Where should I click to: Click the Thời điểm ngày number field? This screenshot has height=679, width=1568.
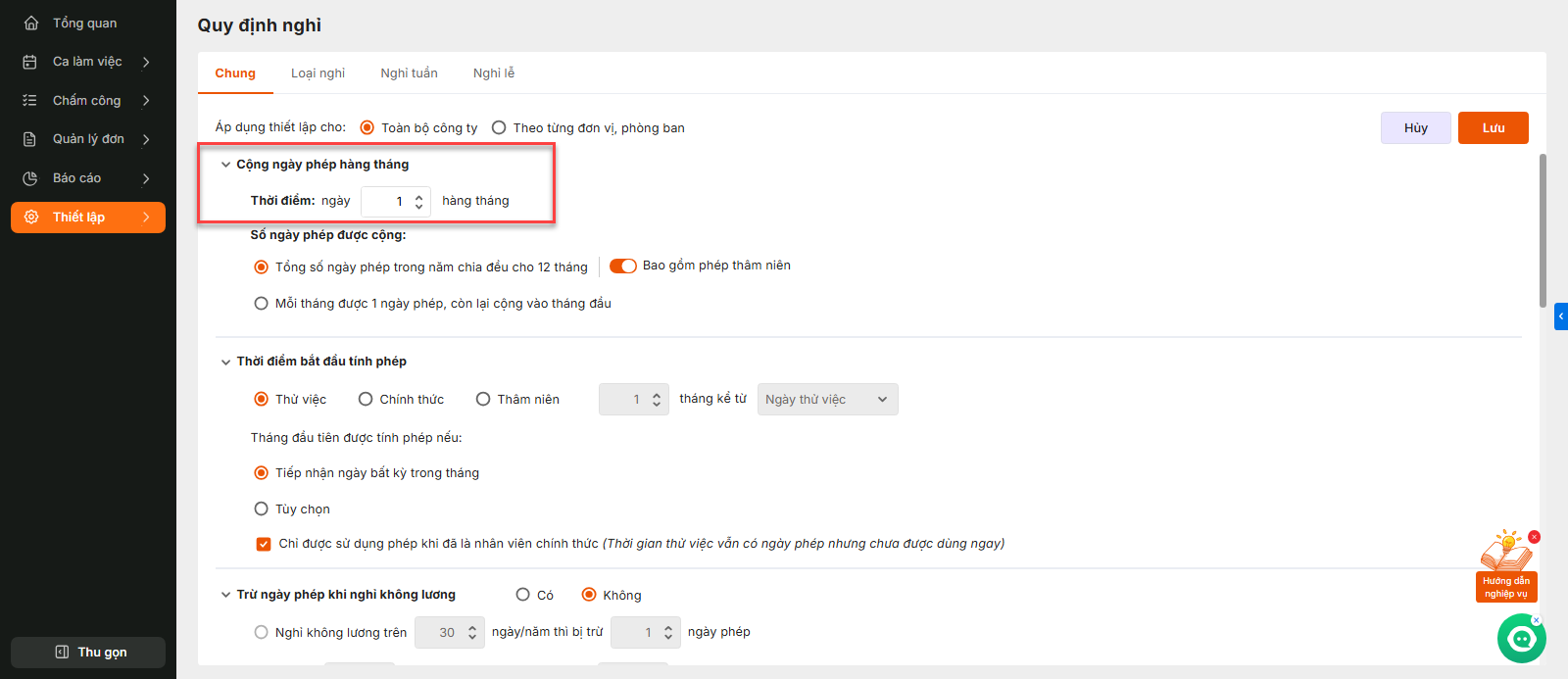tap(389, 201)
